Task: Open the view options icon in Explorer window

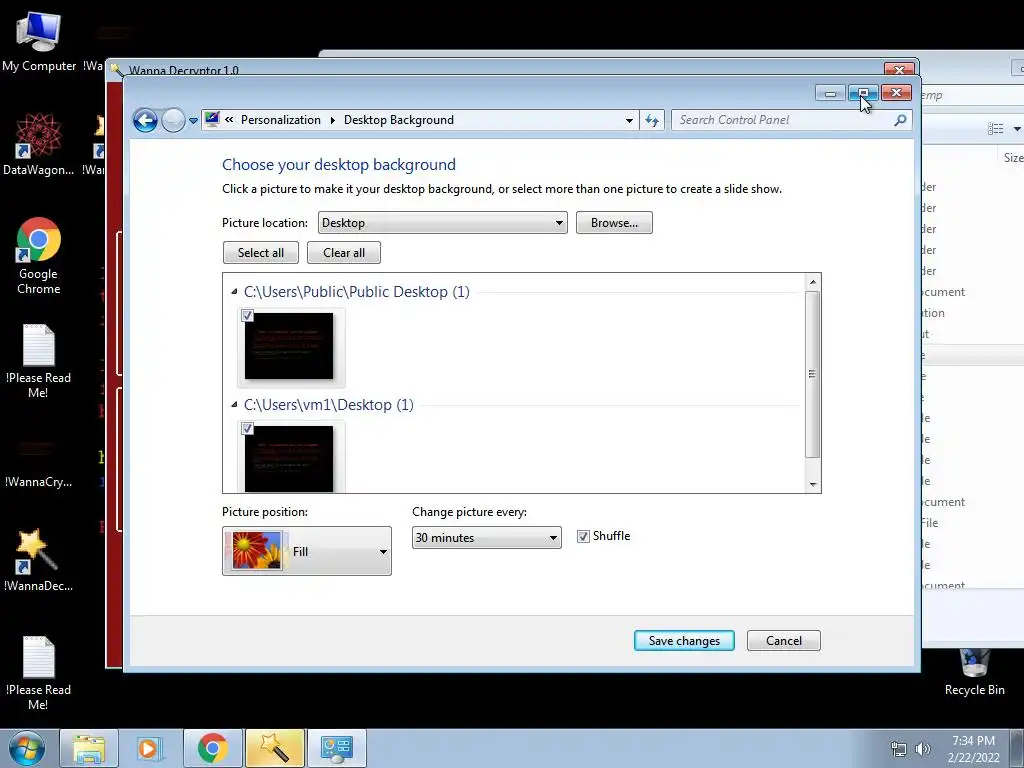Action: pos(995,129)
